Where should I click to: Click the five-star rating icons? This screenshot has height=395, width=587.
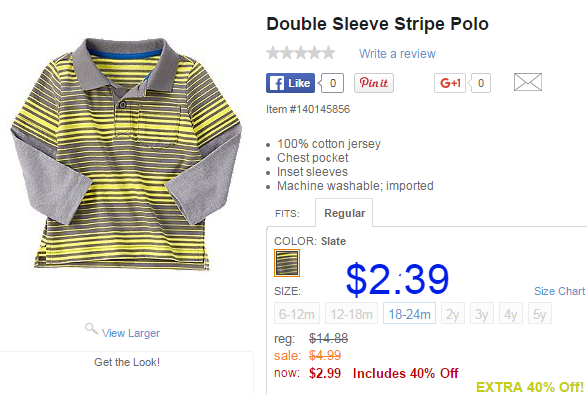301,53
